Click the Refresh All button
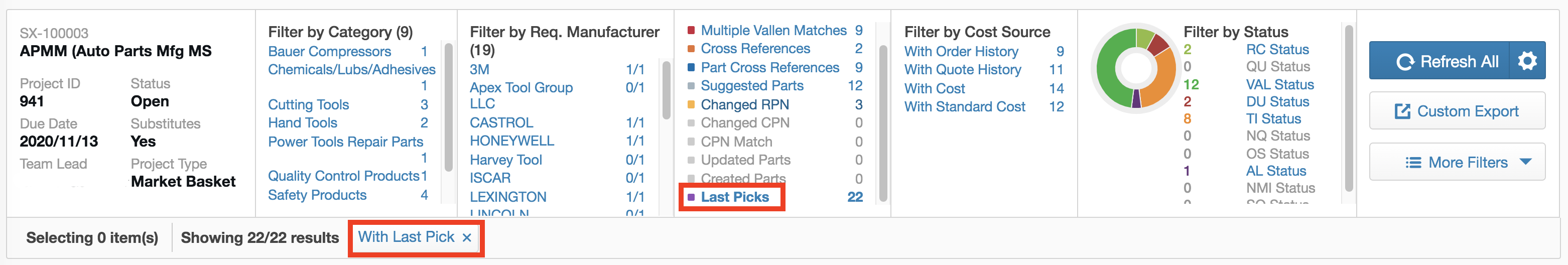The image size is (1568, 265). click(1446, 61)
